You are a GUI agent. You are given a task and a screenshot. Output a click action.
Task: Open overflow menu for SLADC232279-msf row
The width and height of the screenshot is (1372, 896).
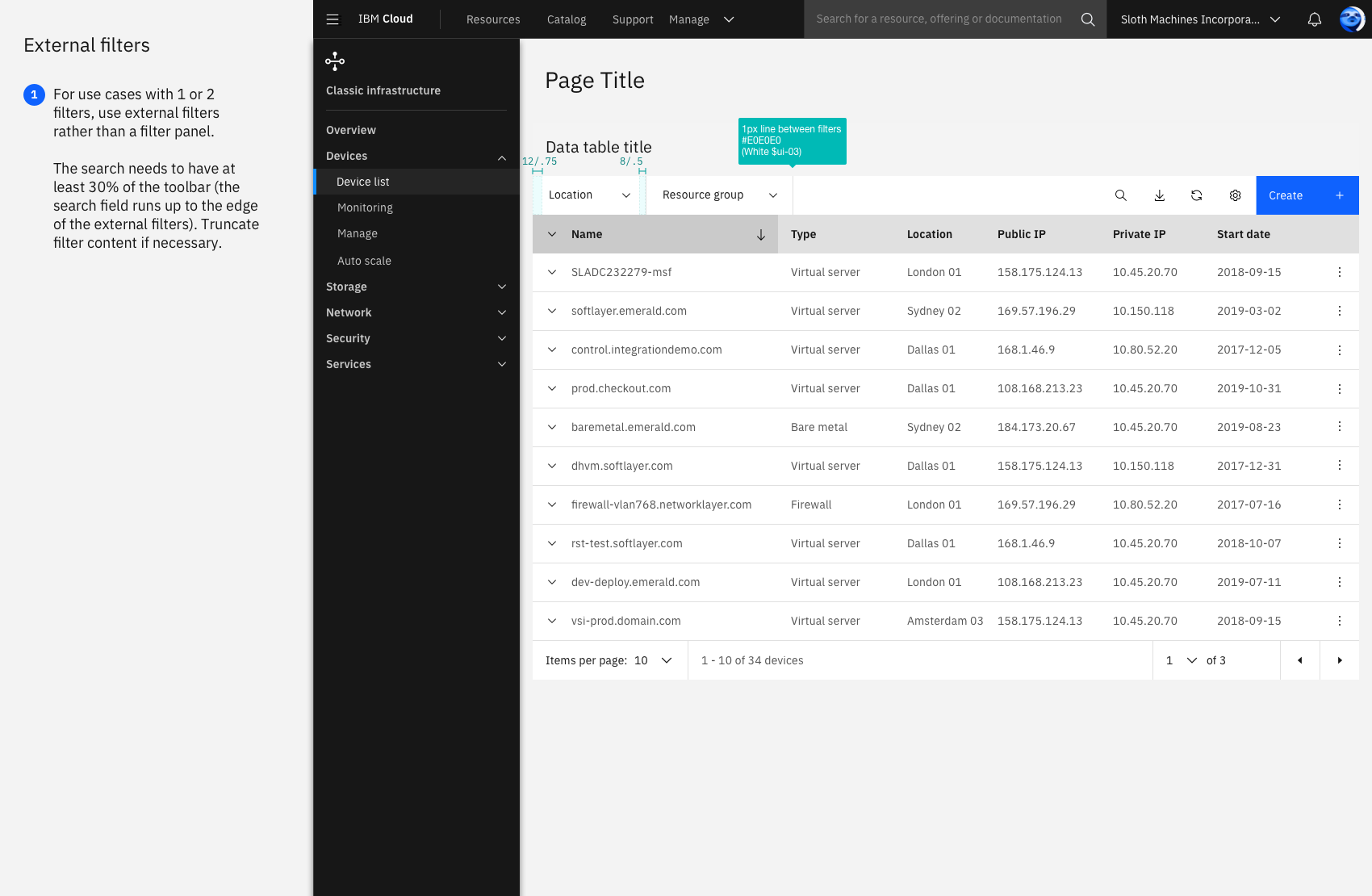1340,272
